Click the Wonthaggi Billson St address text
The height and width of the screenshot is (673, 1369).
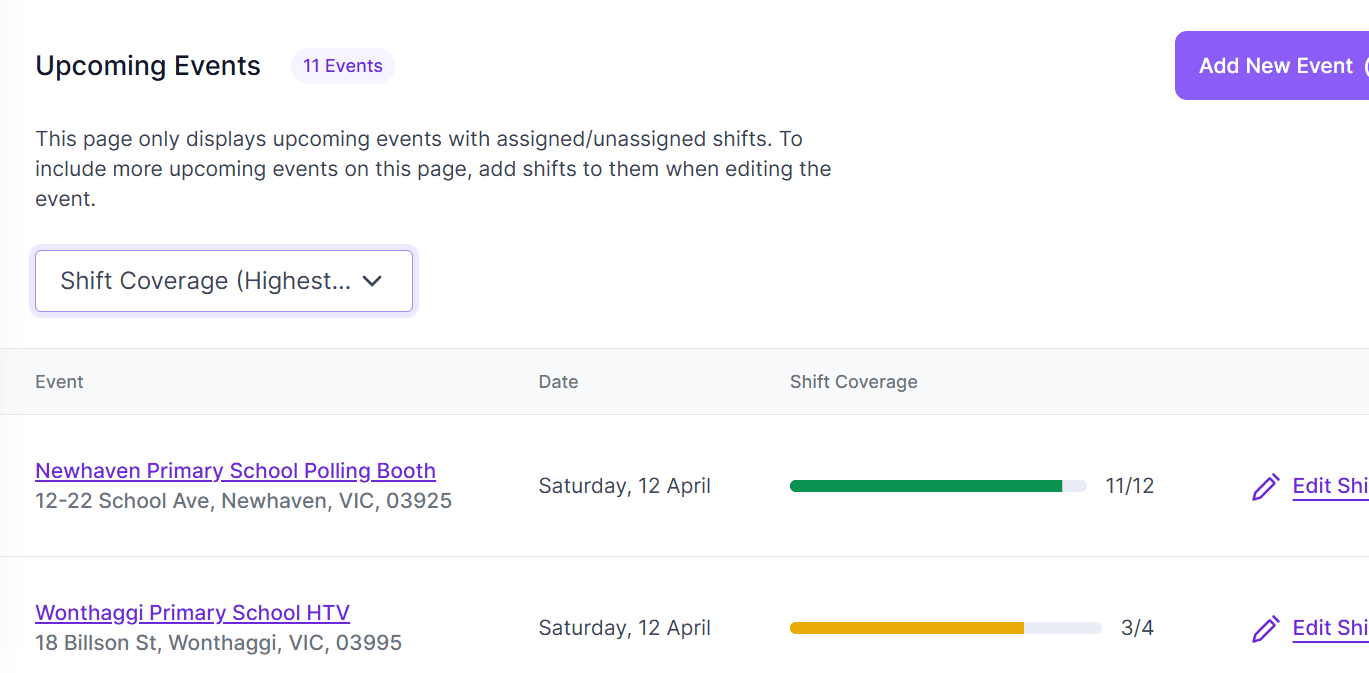[218, 642]
